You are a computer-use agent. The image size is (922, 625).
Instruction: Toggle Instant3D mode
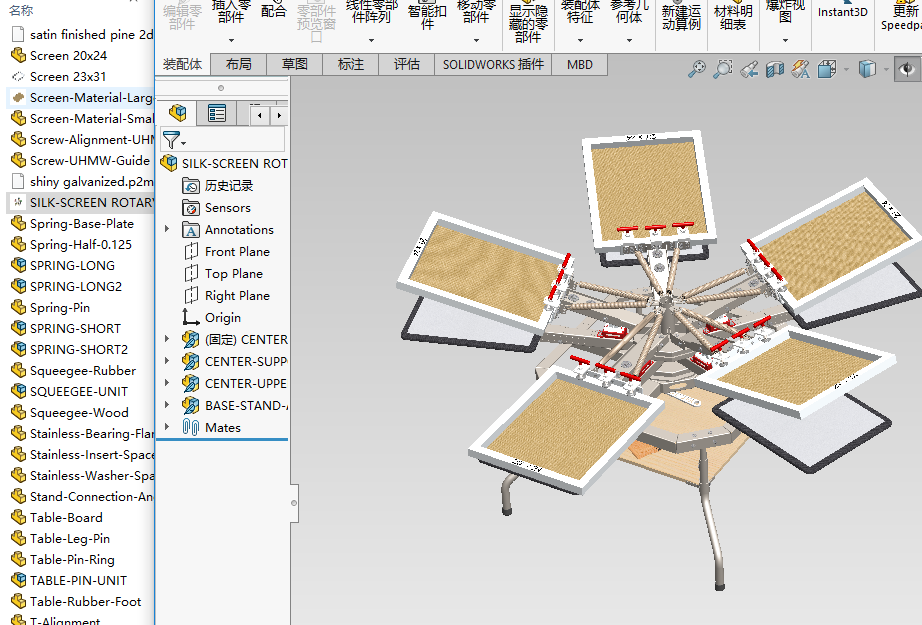(x=842, y=13)
